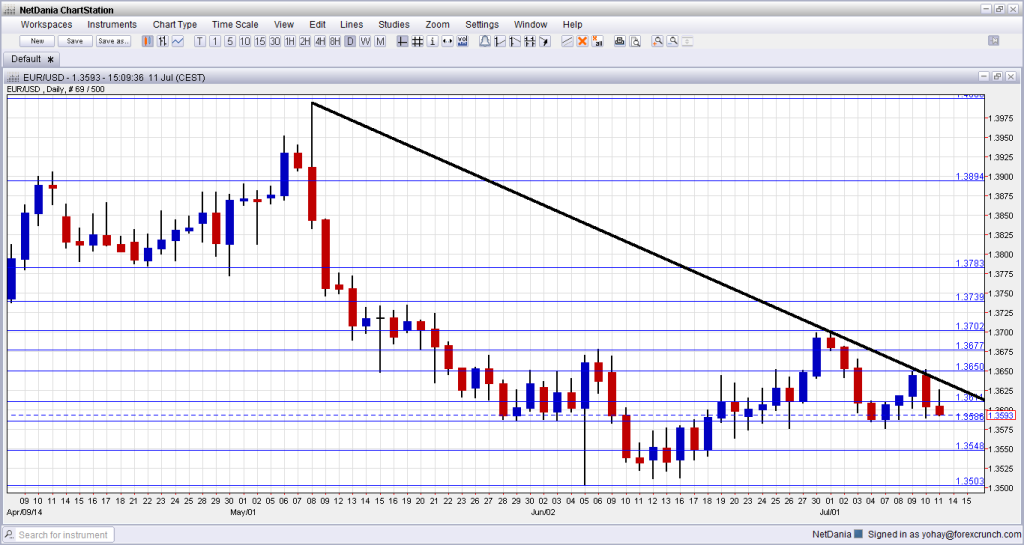Click the print chart icon
1024x545 pixels.
619,41
